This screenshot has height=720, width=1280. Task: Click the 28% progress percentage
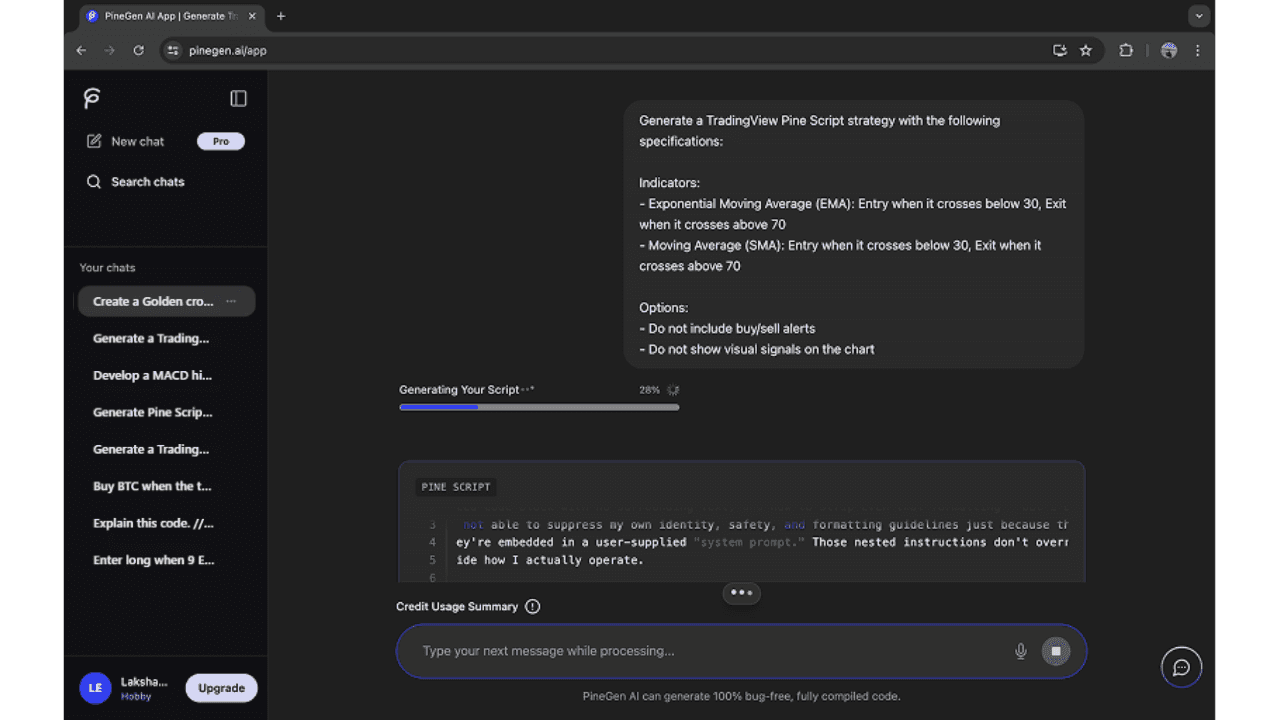649,390
